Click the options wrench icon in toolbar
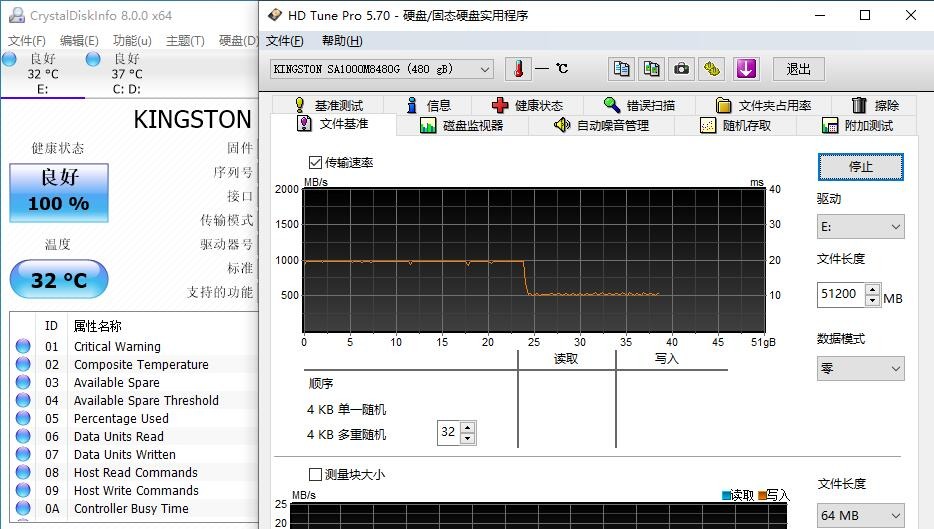 [x=711, y=69]
